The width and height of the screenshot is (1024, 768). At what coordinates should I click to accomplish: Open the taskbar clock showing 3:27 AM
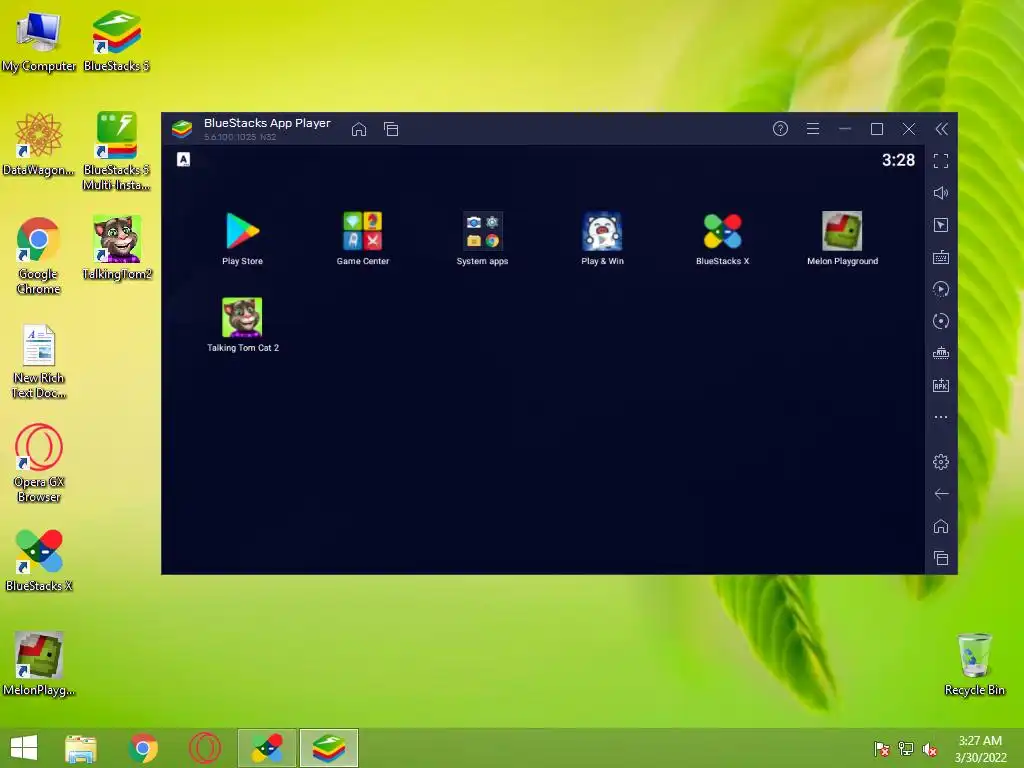980,749
